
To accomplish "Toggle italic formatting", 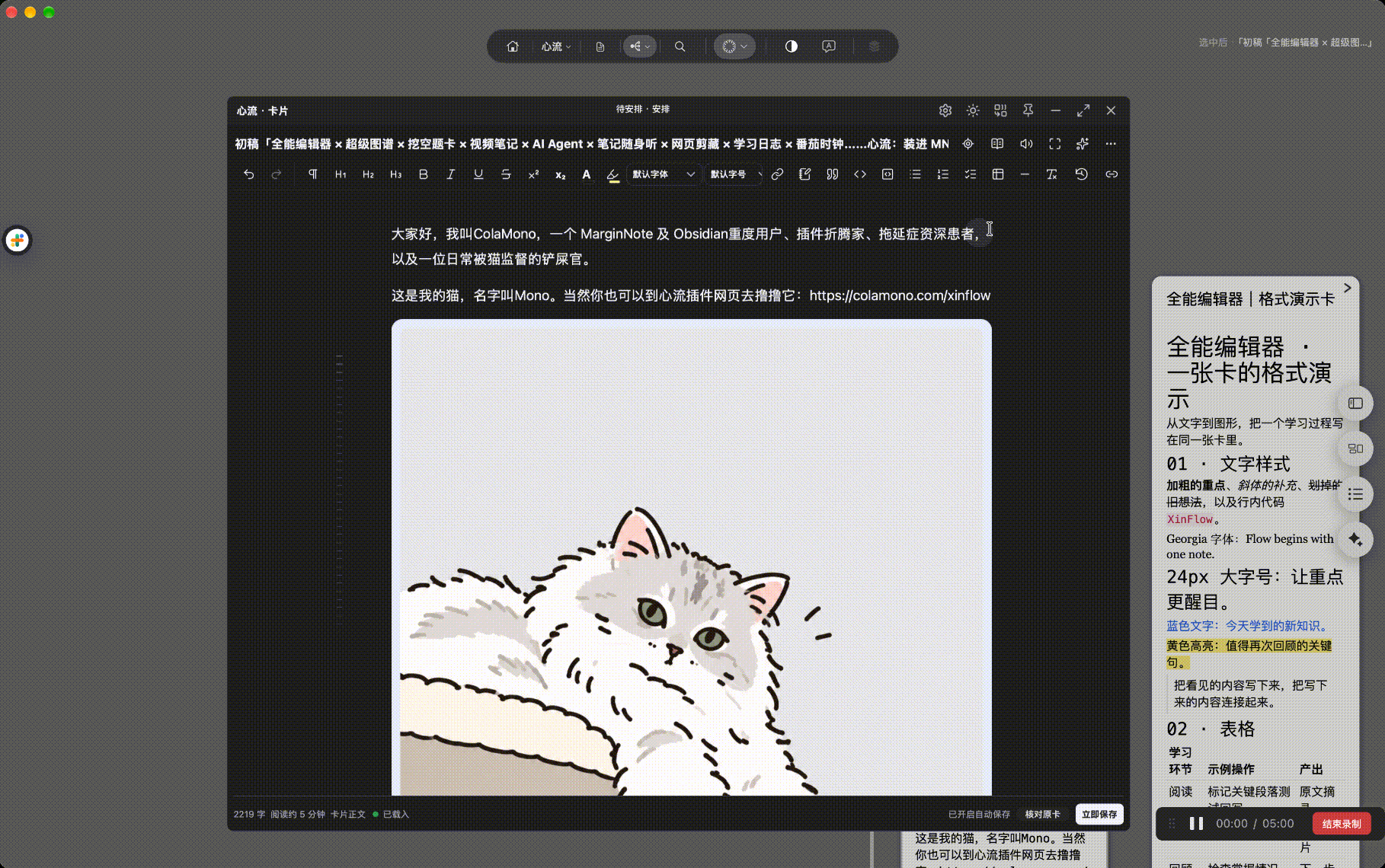I will 450,174.
